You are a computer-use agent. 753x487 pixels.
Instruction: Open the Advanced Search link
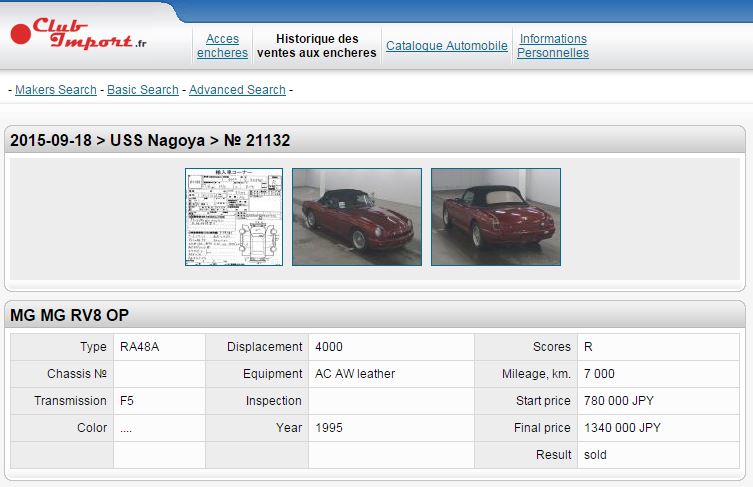237,90
